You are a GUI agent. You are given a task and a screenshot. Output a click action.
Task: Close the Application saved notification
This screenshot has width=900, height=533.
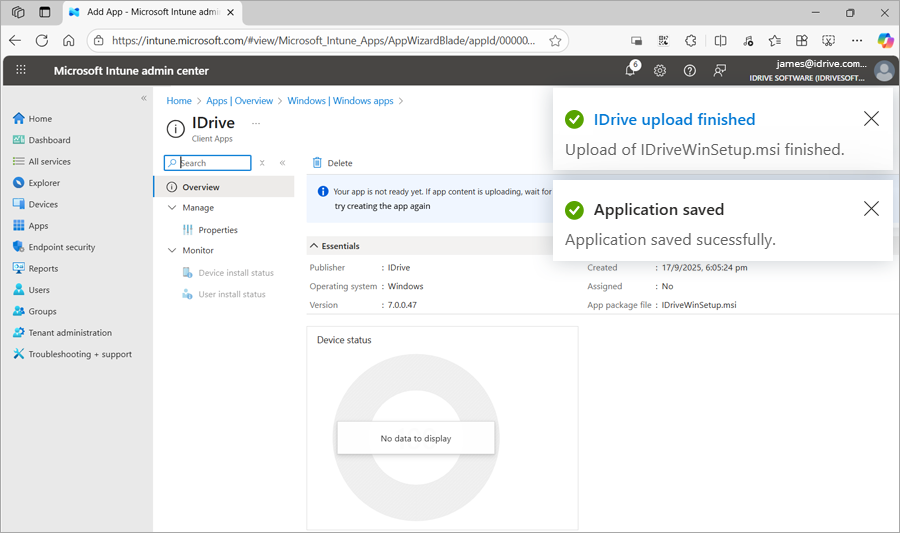tap(871, 209)
